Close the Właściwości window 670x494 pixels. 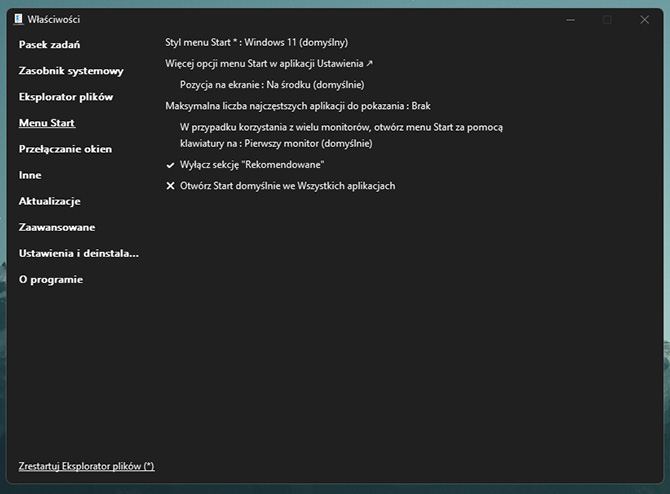644,20
